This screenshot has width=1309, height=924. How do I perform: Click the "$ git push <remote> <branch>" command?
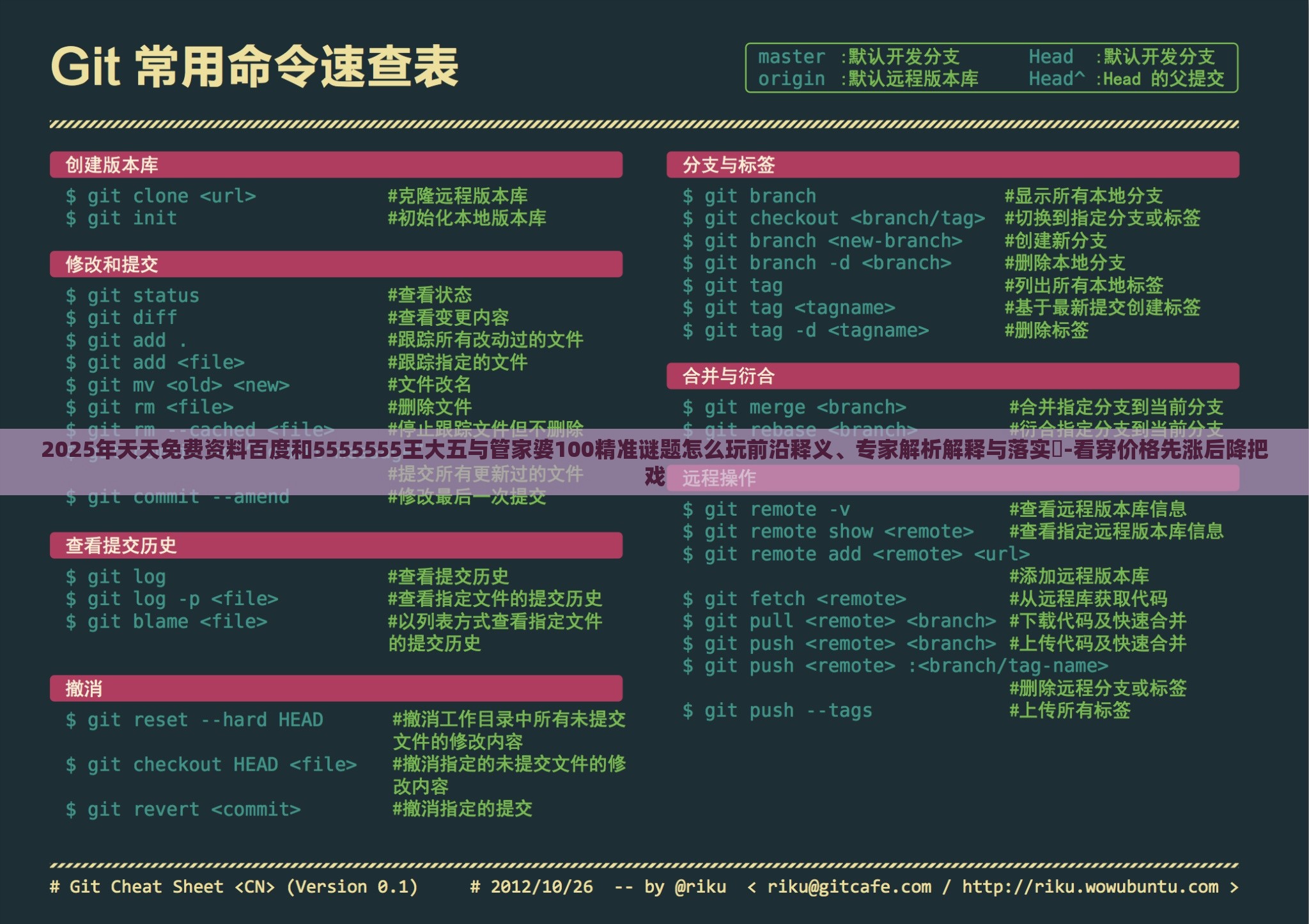pos(839,644)
